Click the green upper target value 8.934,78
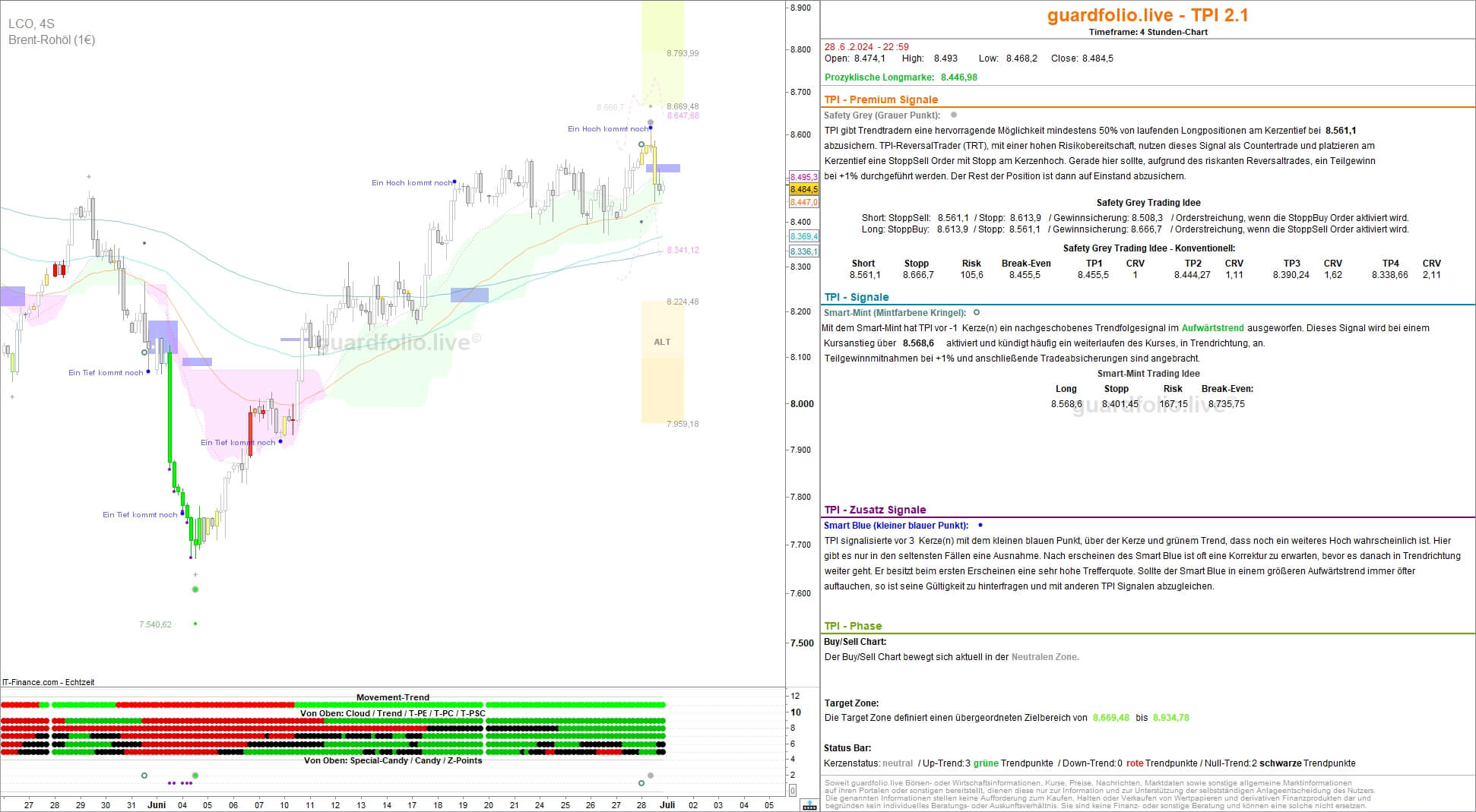The height and width of the screenshot is (812, 1476). pyautogui.click(x=1171, y=718)
